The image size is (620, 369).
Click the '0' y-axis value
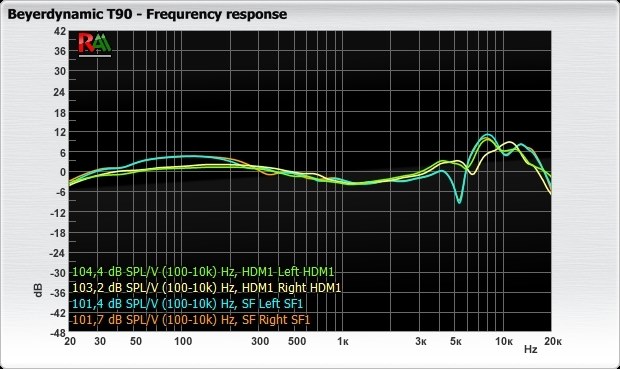coord(62,172)
